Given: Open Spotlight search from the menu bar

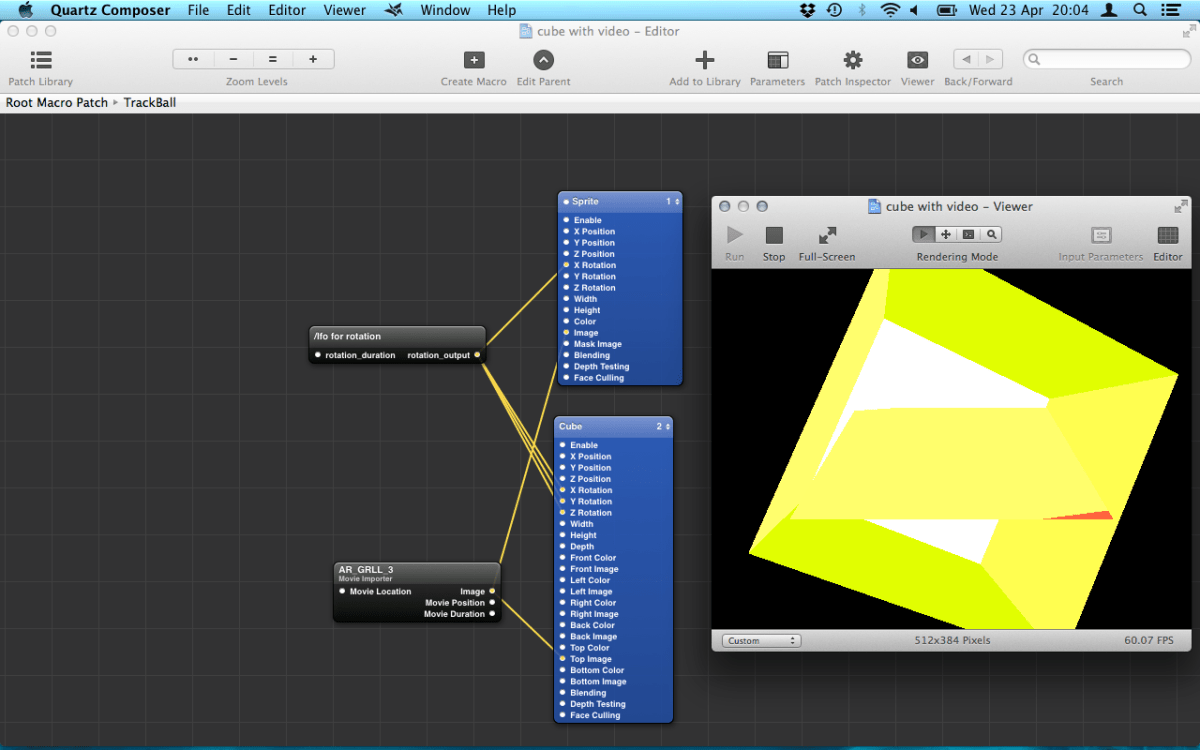Looking at the screenshot, I should click(1140, 10).
